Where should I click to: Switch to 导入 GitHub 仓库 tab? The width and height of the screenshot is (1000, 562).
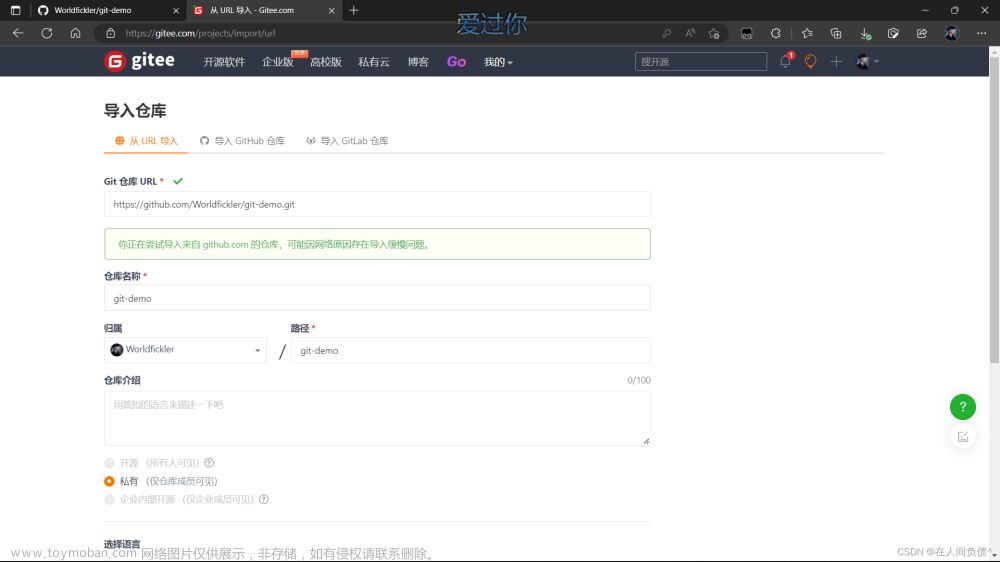(x=242, y=141)
